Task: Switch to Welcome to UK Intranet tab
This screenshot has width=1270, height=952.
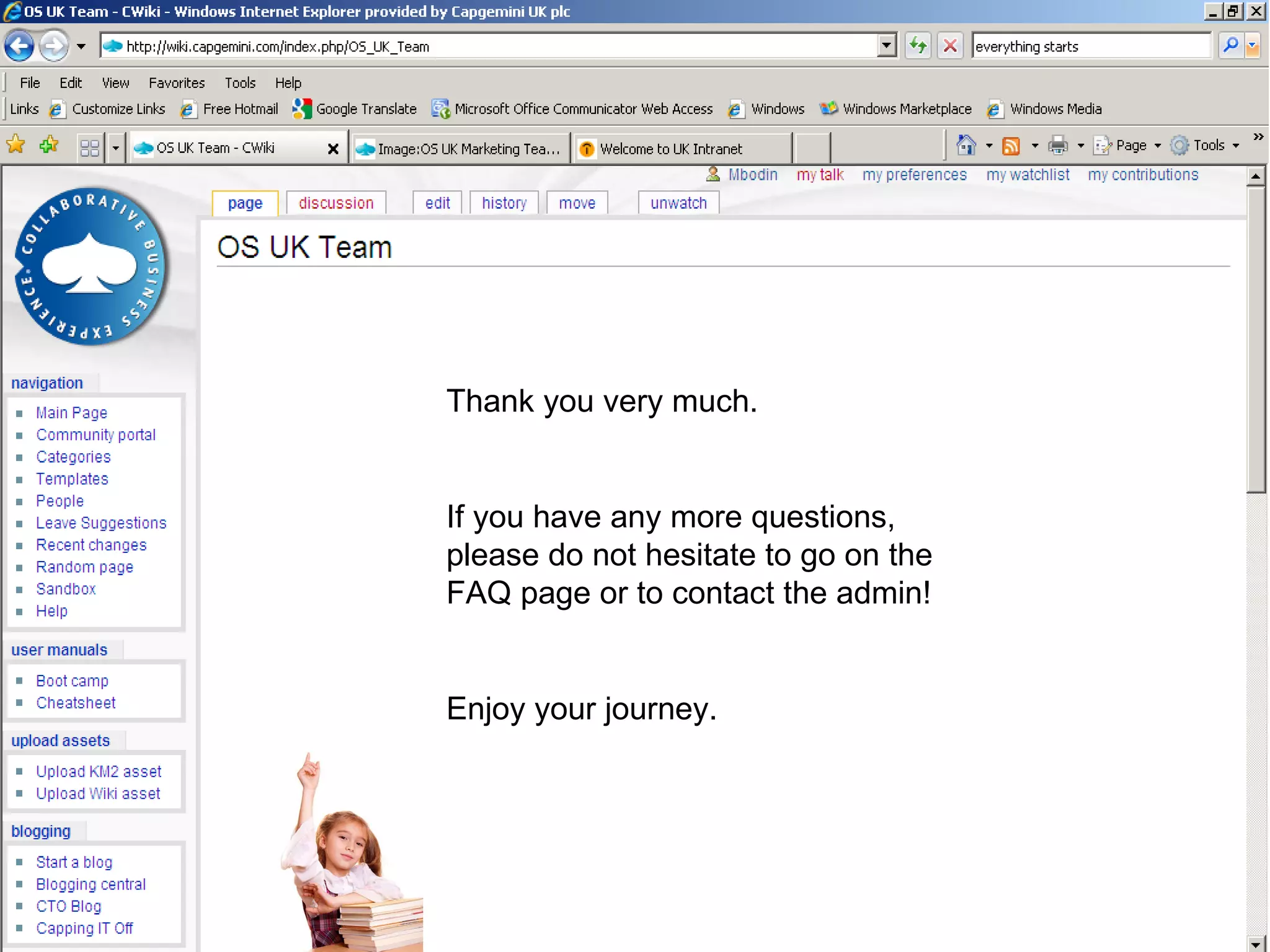Action: 682,149
